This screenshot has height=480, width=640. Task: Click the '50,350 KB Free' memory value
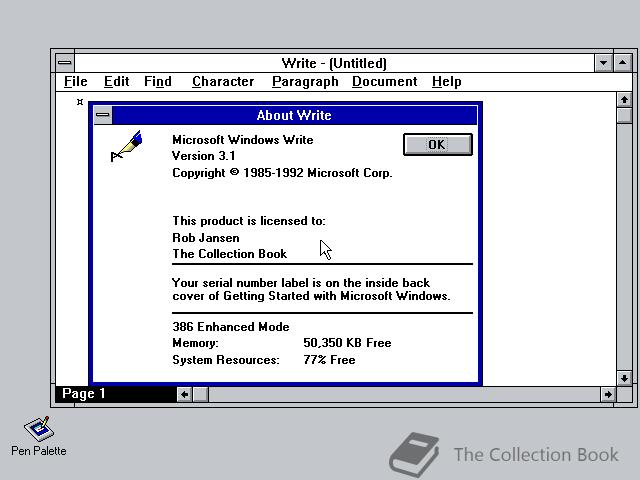click(347, 343)
